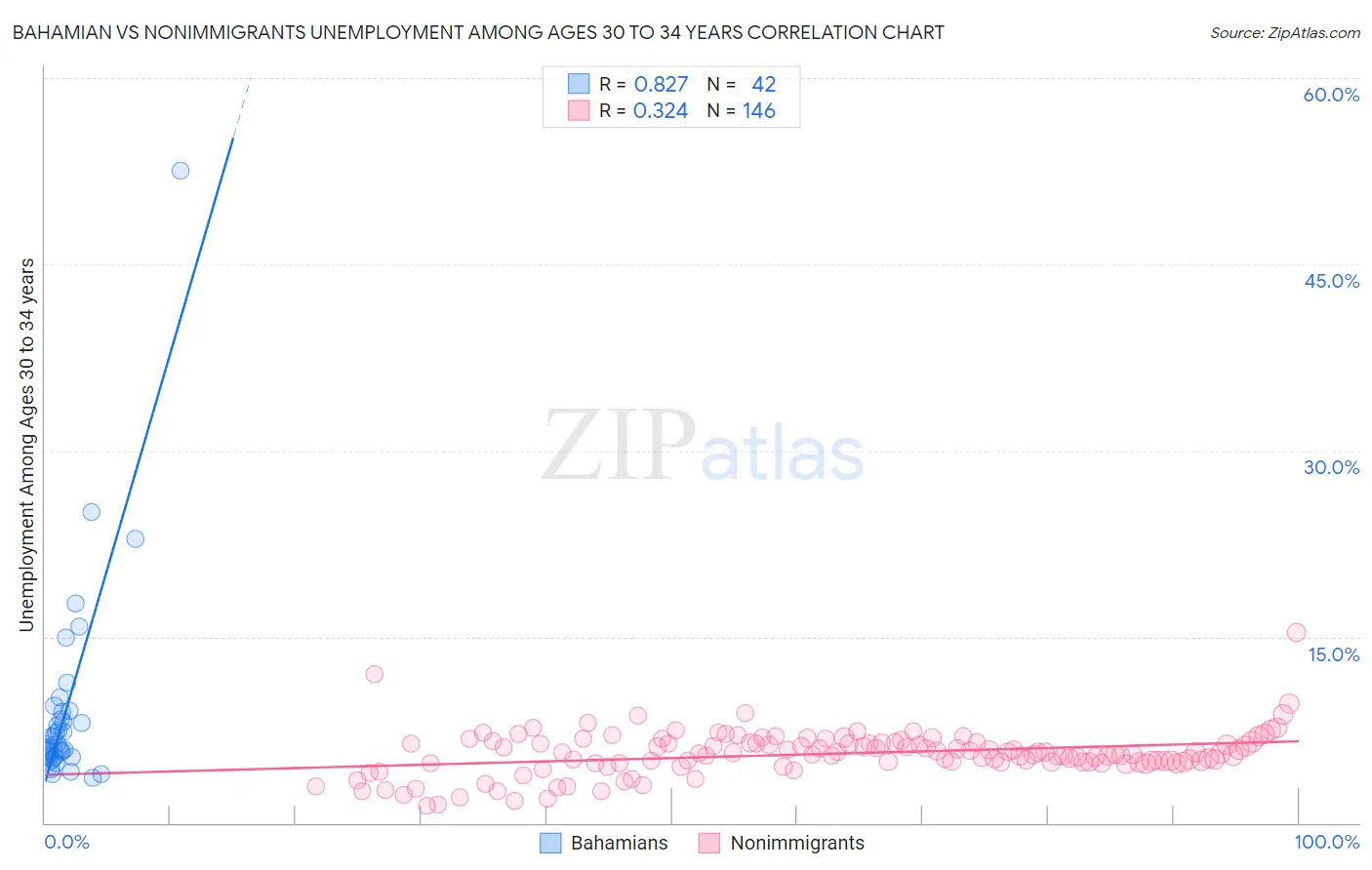
Task: Open the Source: ZipAtlas.com link
Action: coord(1285,32)
